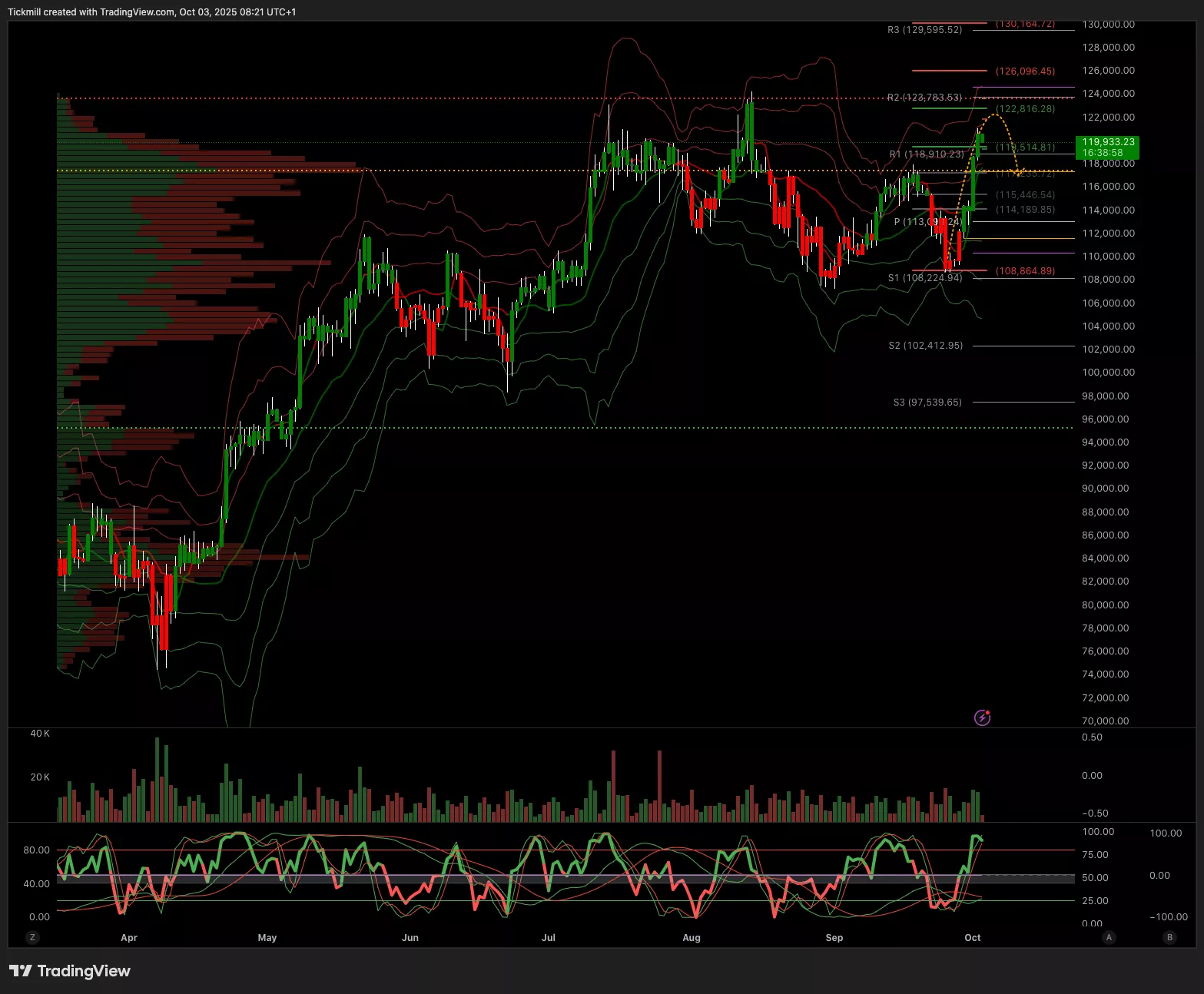The image size is (1204, 994).
Task: Click the Jul label on the time axis
Action: point(549,937)
